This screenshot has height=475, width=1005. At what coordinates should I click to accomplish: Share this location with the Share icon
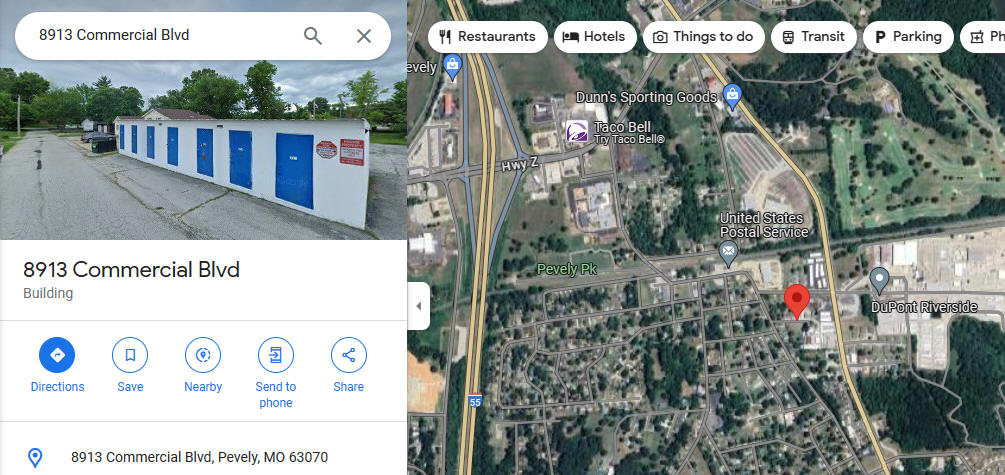point(349,355)
